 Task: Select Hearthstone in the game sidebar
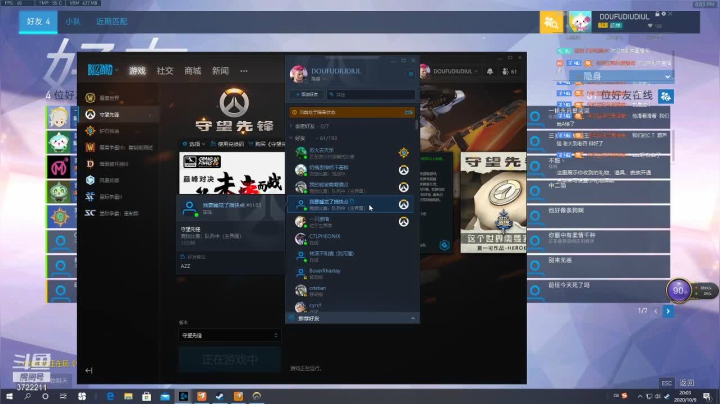118,131
